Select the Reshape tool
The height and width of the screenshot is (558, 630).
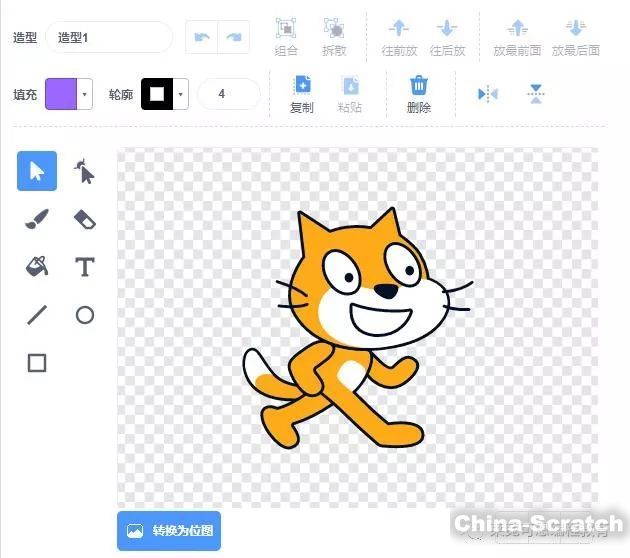85,171
